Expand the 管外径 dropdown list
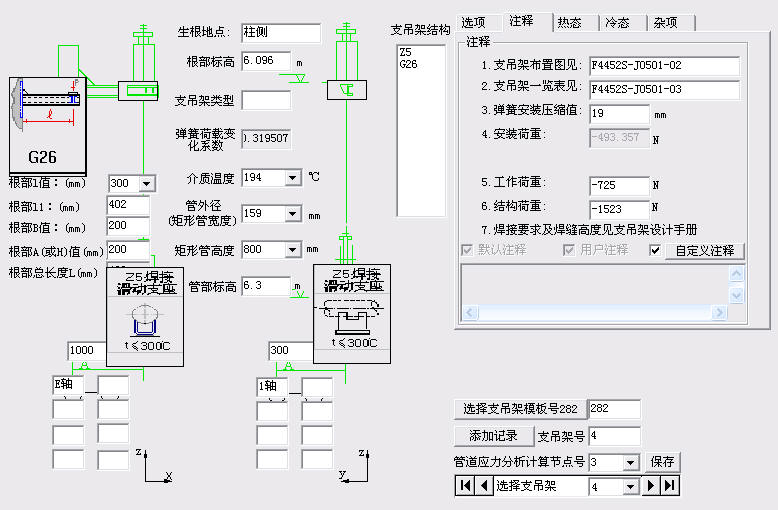 coord(292,214)
